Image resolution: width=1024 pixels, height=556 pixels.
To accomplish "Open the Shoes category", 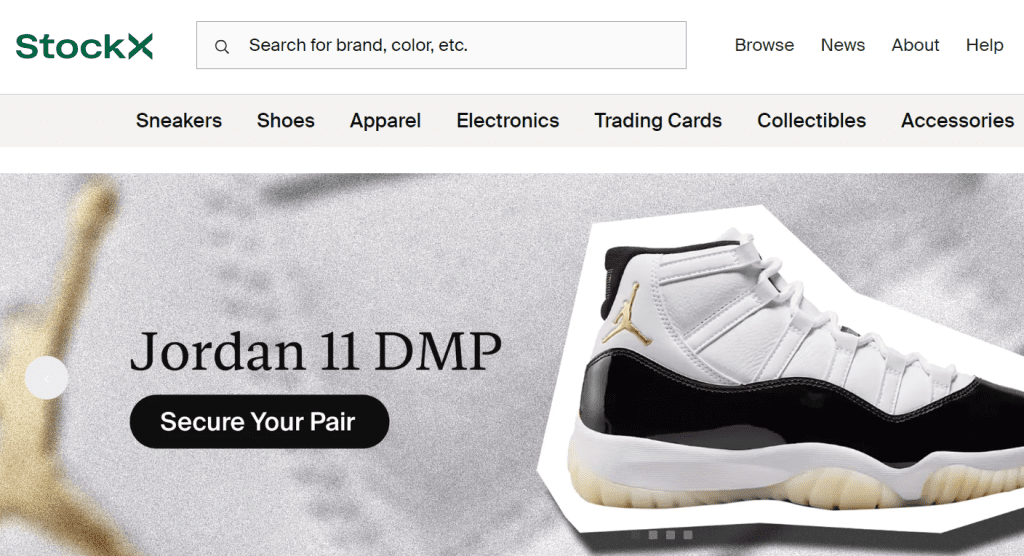I will coord(285,120).
